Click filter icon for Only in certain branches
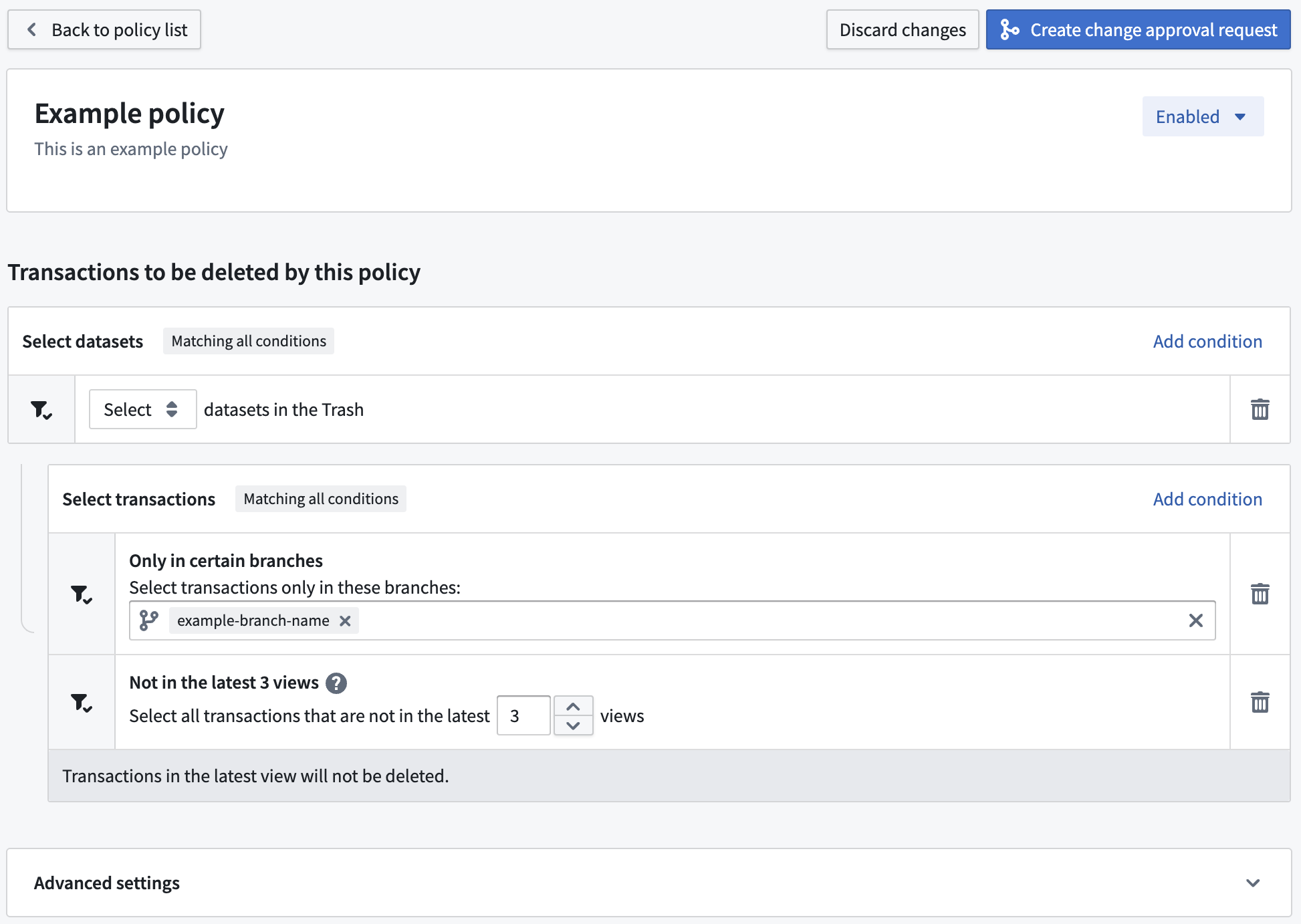Image resolution: width=1301 pixels, height=924 pixels. pyautogui.click(x=82, y=594)
